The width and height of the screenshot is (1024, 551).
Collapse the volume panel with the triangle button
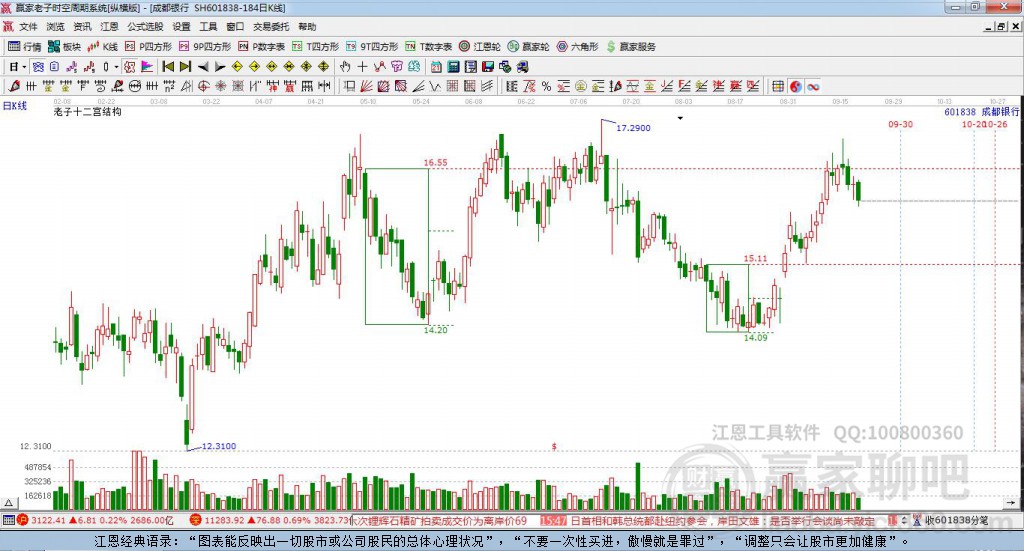(x=9, y=503)
